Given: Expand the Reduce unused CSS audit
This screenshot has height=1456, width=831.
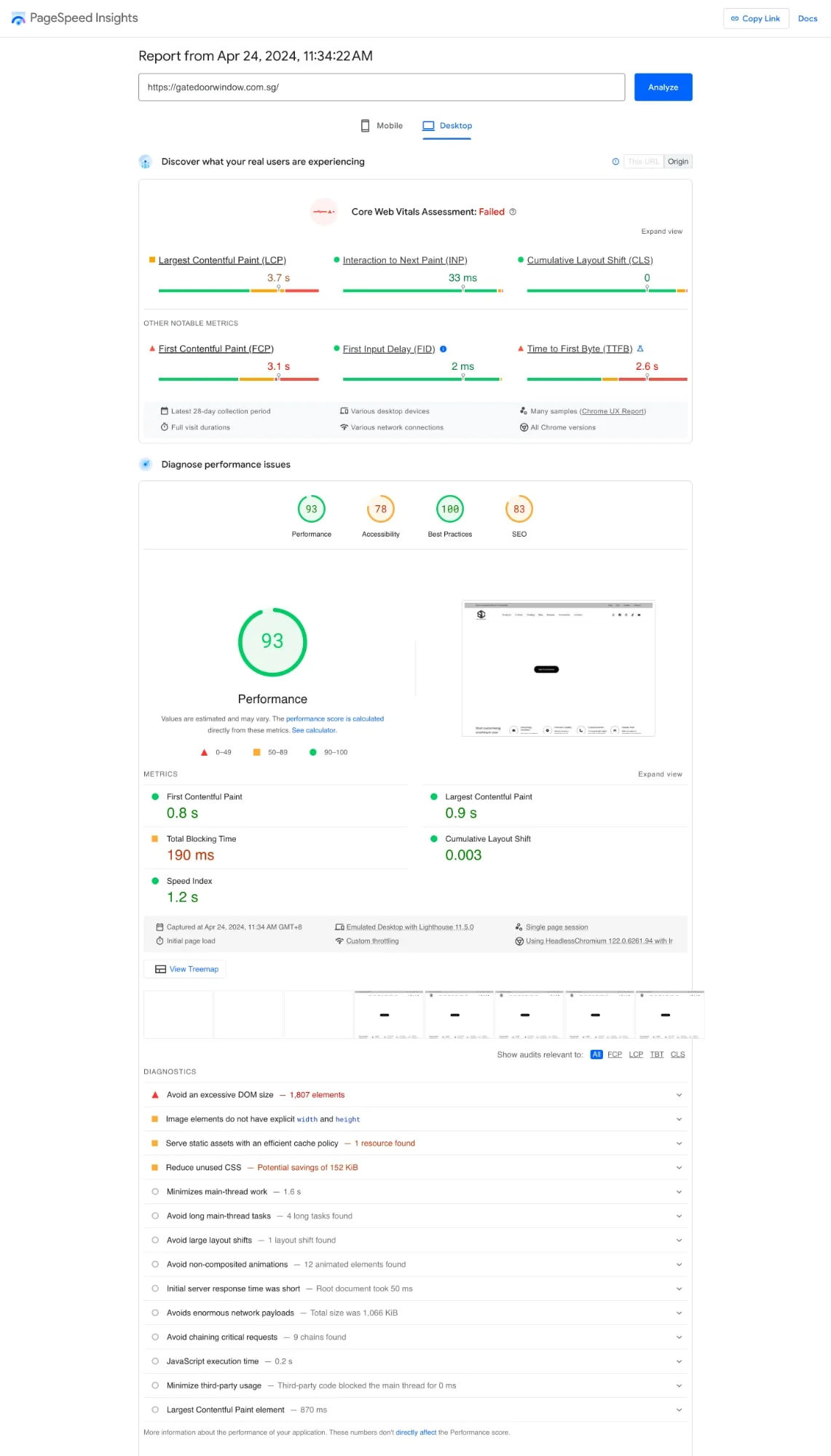Looking at the screenshot, I should click(x=679, y=1168).
